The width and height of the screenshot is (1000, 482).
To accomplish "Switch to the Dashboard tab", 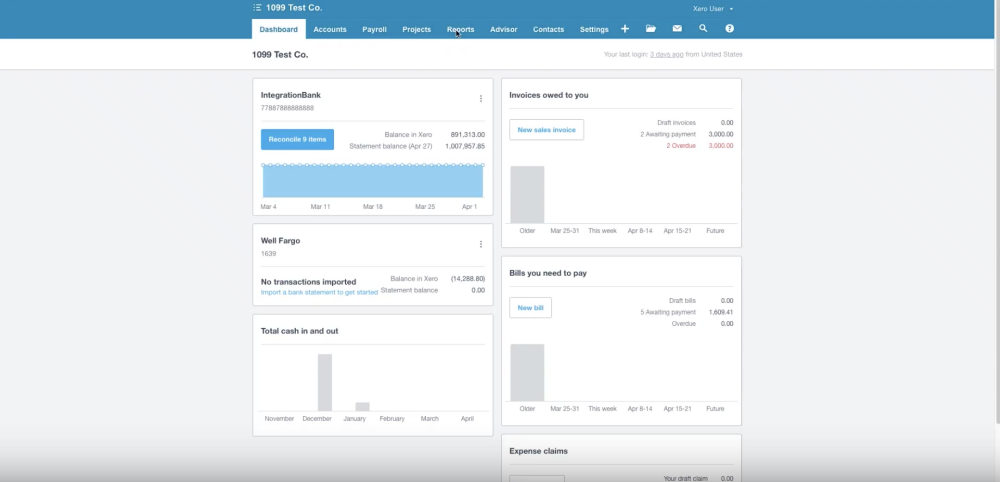I will (x=279, y=29).
